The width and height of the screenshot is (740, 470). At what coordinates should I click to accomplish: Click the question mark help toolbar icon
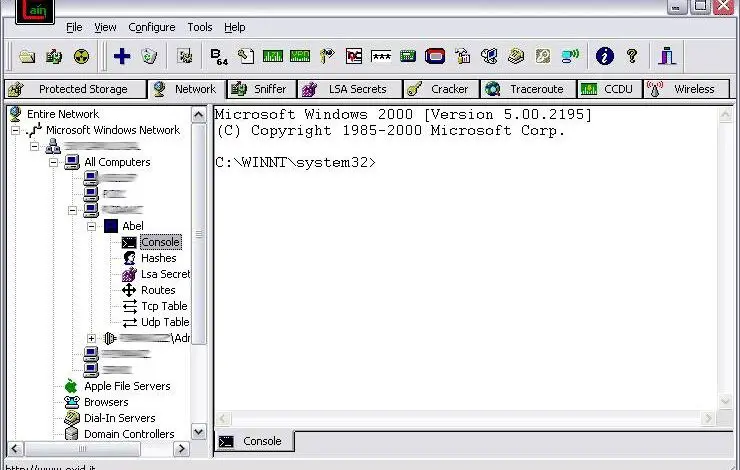click(x=631, y=56)
